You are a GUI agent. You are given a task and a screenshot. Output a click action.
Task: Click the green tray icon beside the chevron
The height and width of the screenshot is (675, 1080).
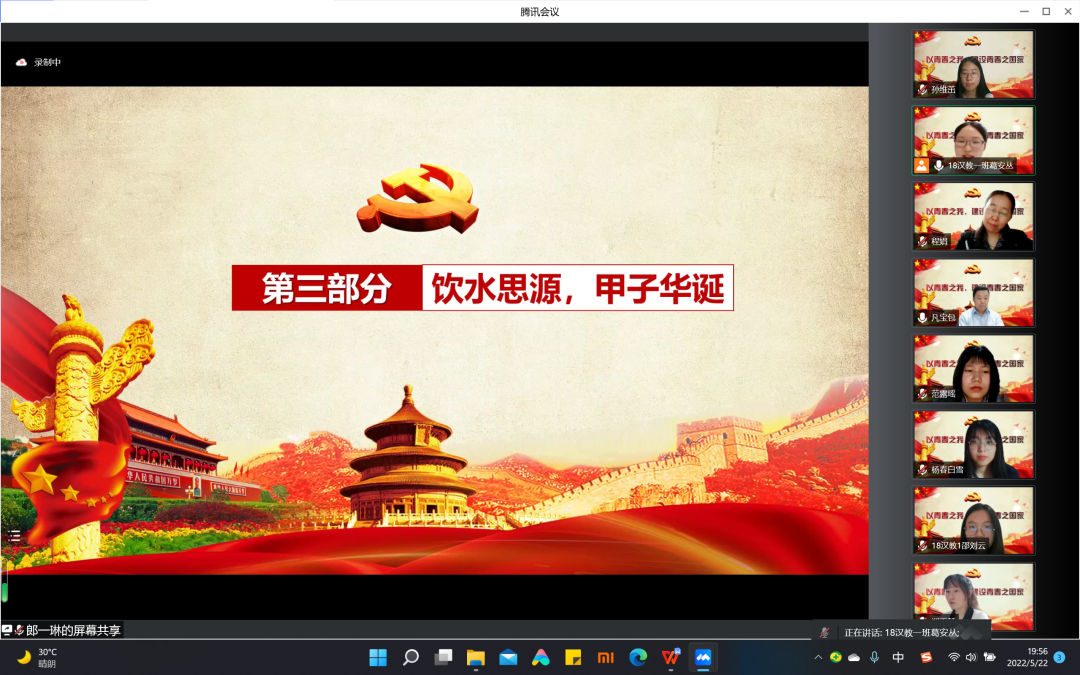coord(835,657)
